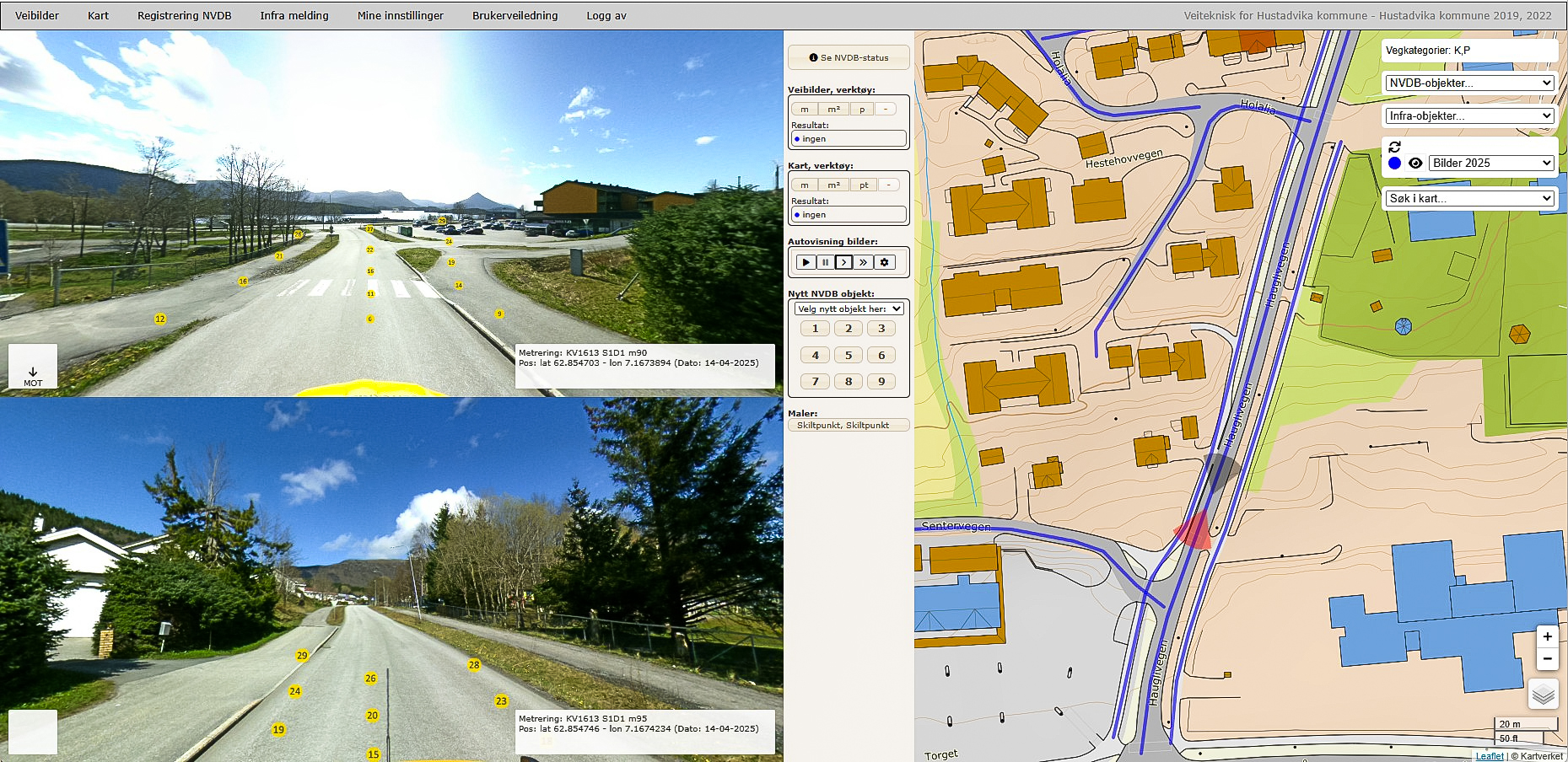
Task: Pause the image autoplay
Action: tap(825, 262)
